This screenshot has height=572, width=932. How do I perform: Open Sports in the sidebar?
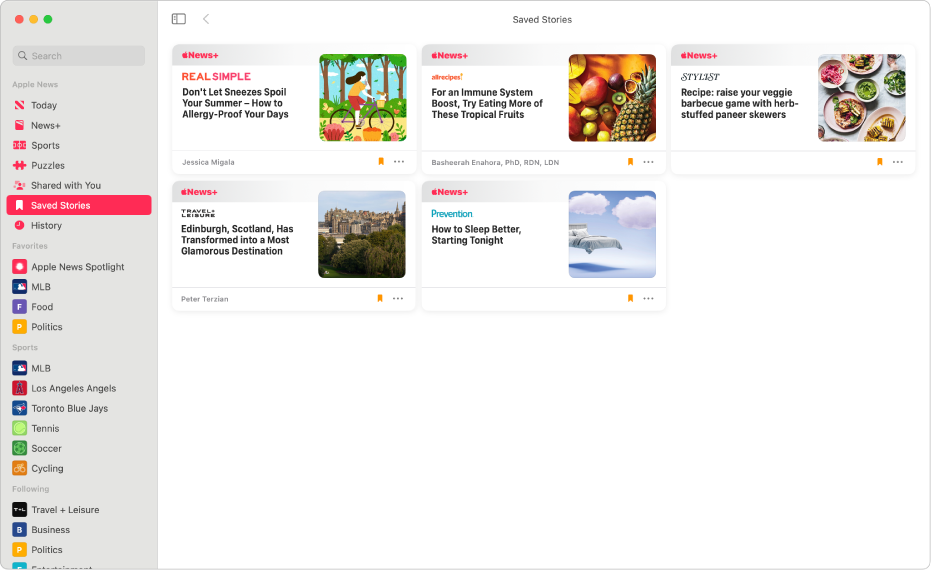click(78, 146)
